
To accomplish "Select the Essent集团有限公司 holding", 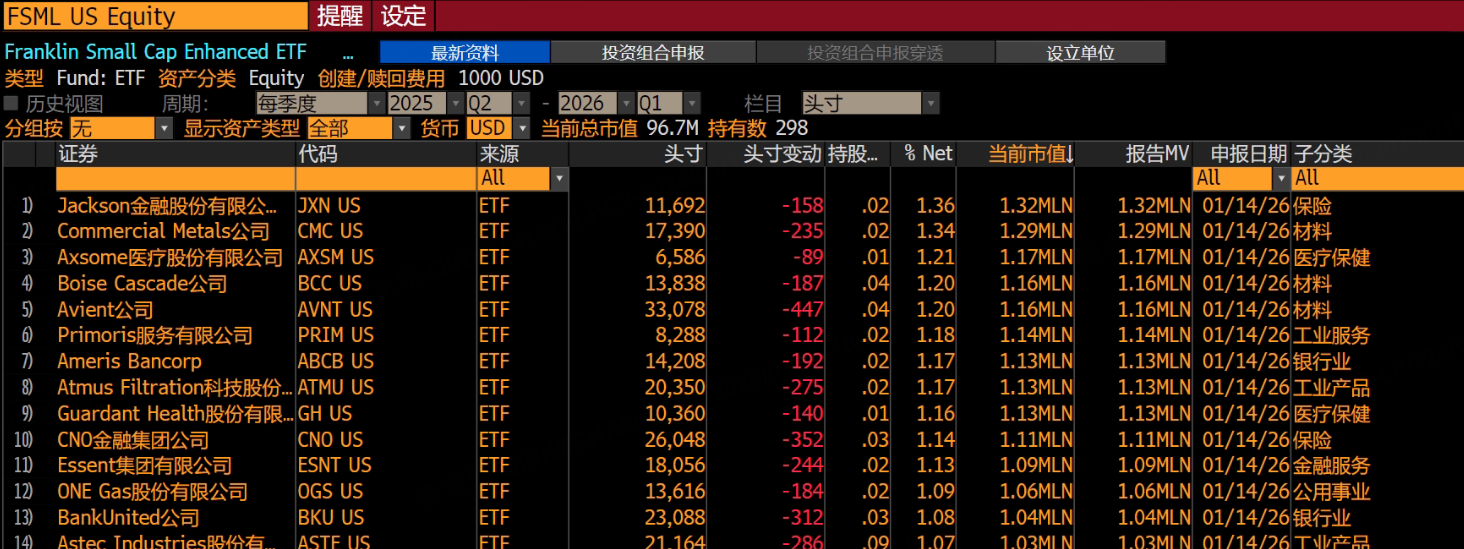I will coord(144,466).
